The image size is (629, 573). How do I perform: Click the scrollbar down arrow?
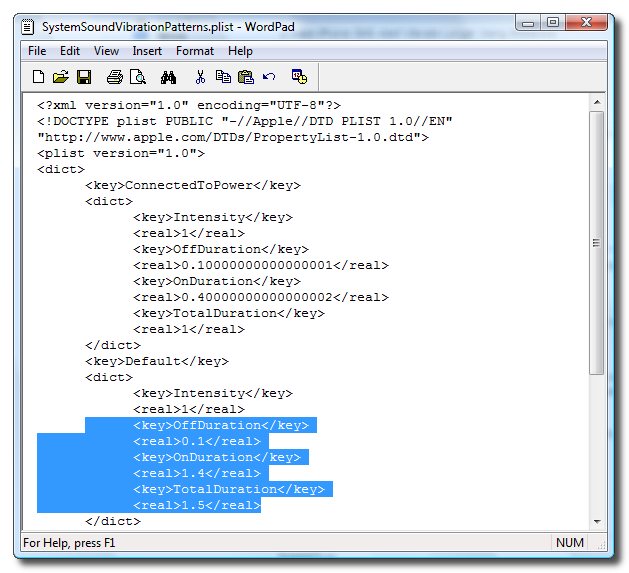597,520
